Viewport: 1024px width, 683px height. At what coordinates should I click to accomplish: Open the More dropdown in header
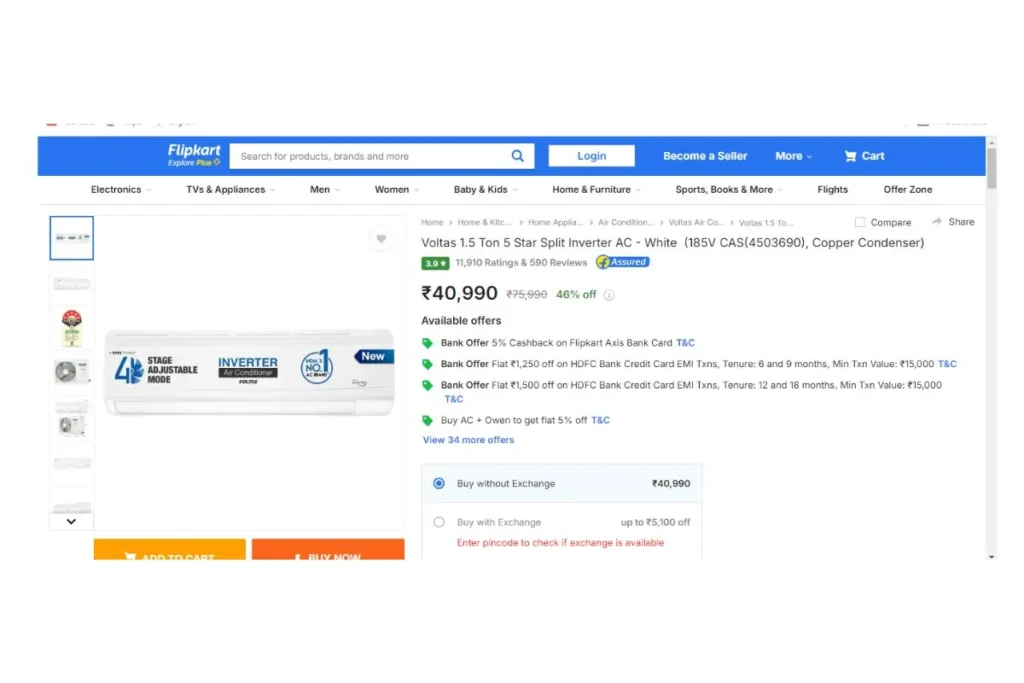click(x=793, y=156)
